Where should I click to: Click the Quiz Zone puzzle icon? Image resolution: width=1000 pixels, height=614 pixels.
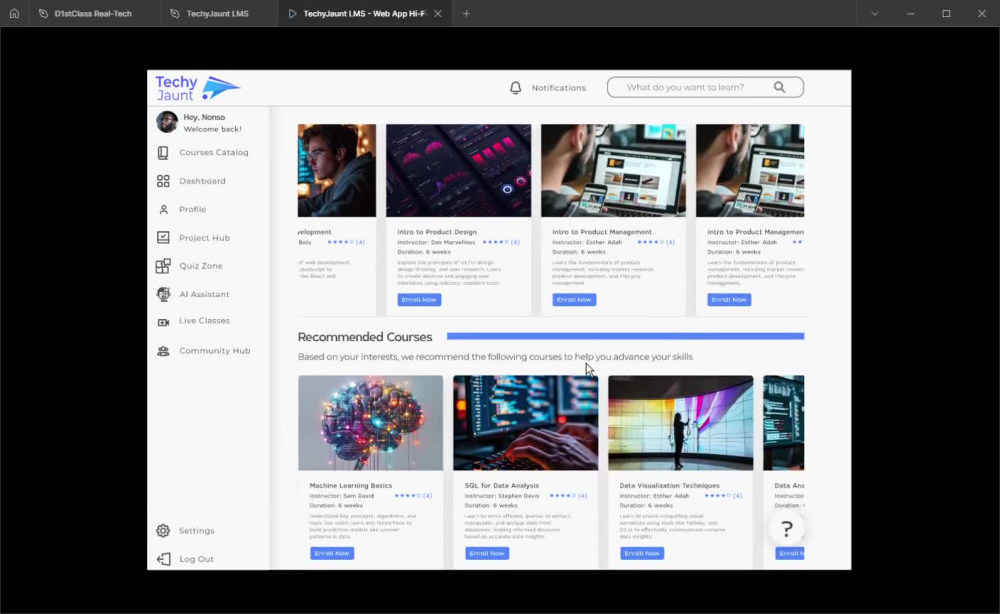pos(163,266)
